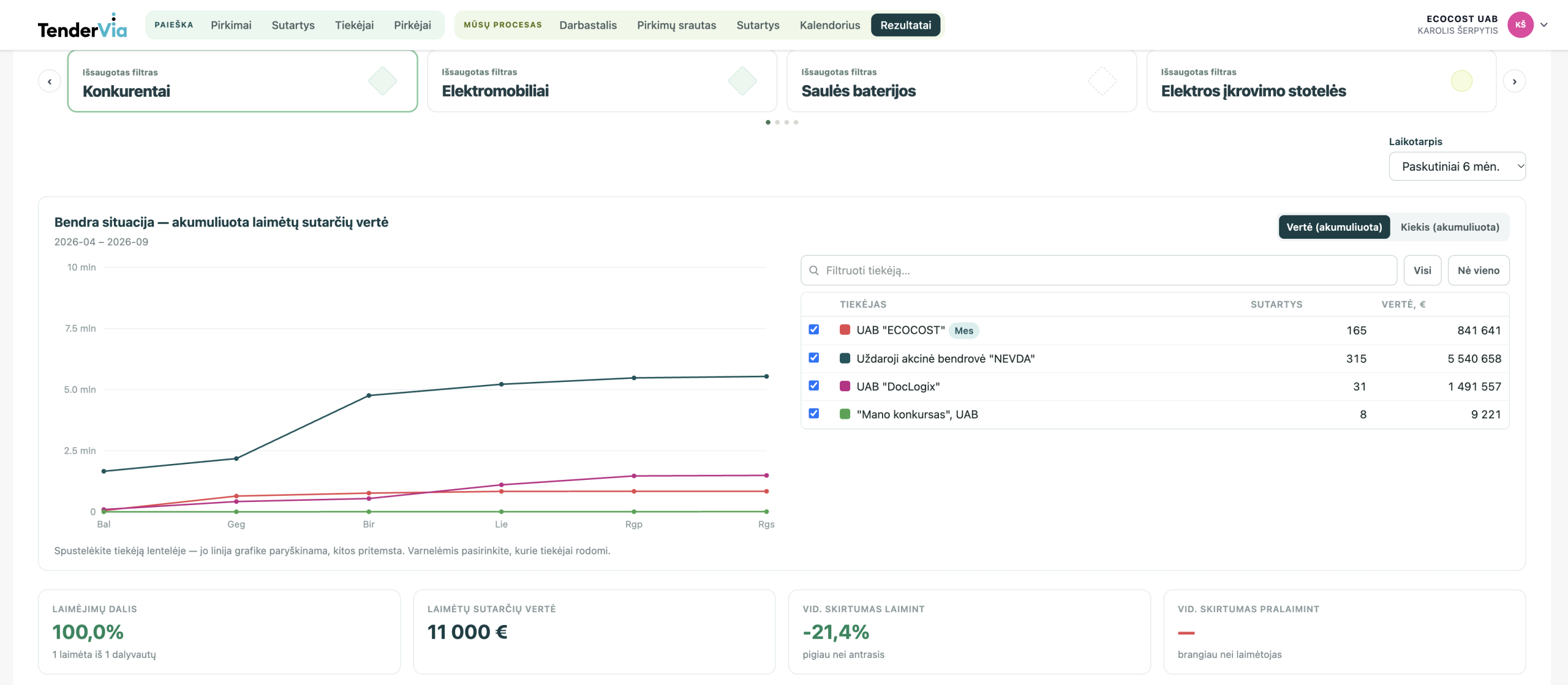This screenshot has height=685, width=1568.
Task: Expand the account menu chevron
Action: coord(1544,25)
